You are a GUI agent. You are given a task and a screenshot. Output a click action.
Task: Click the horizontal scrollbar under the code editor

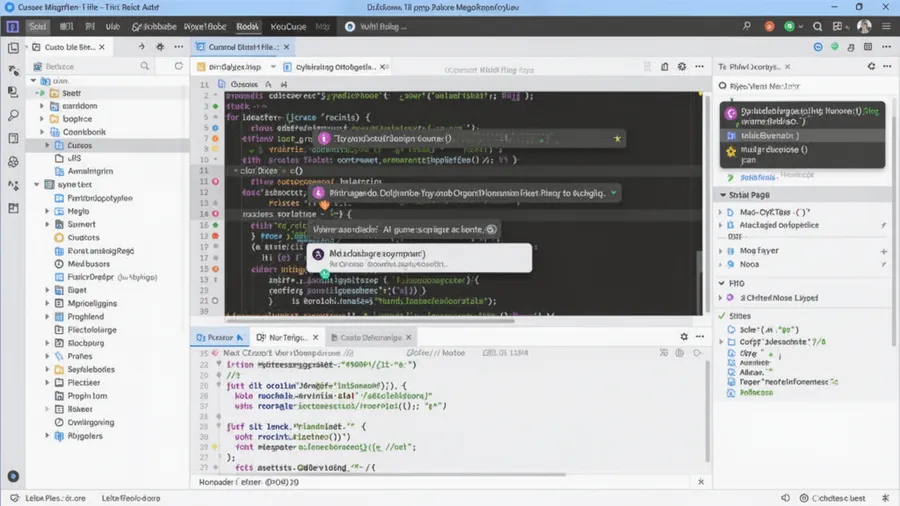point(370,321)
